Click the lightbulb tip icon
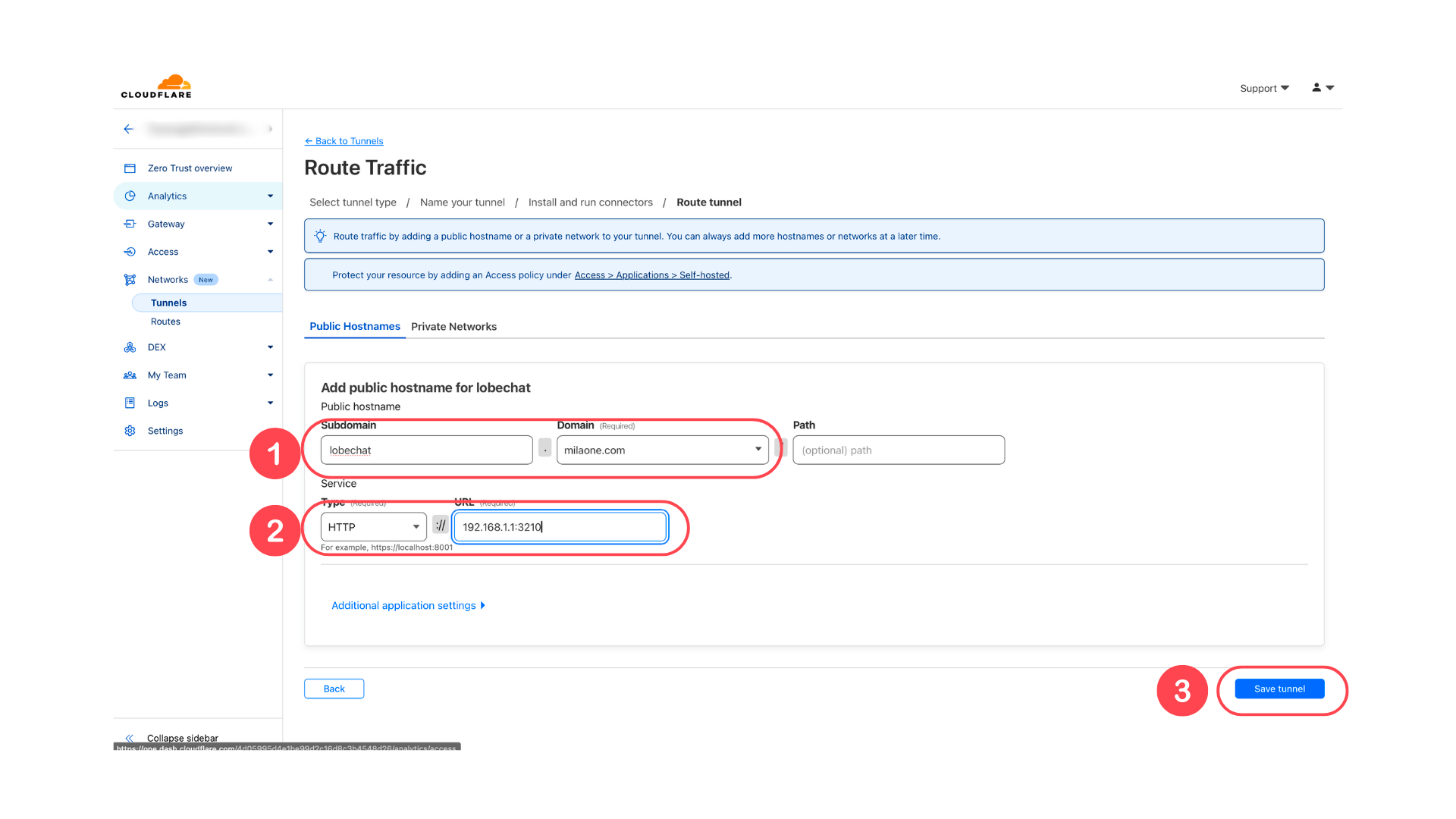 click(320, 236)
